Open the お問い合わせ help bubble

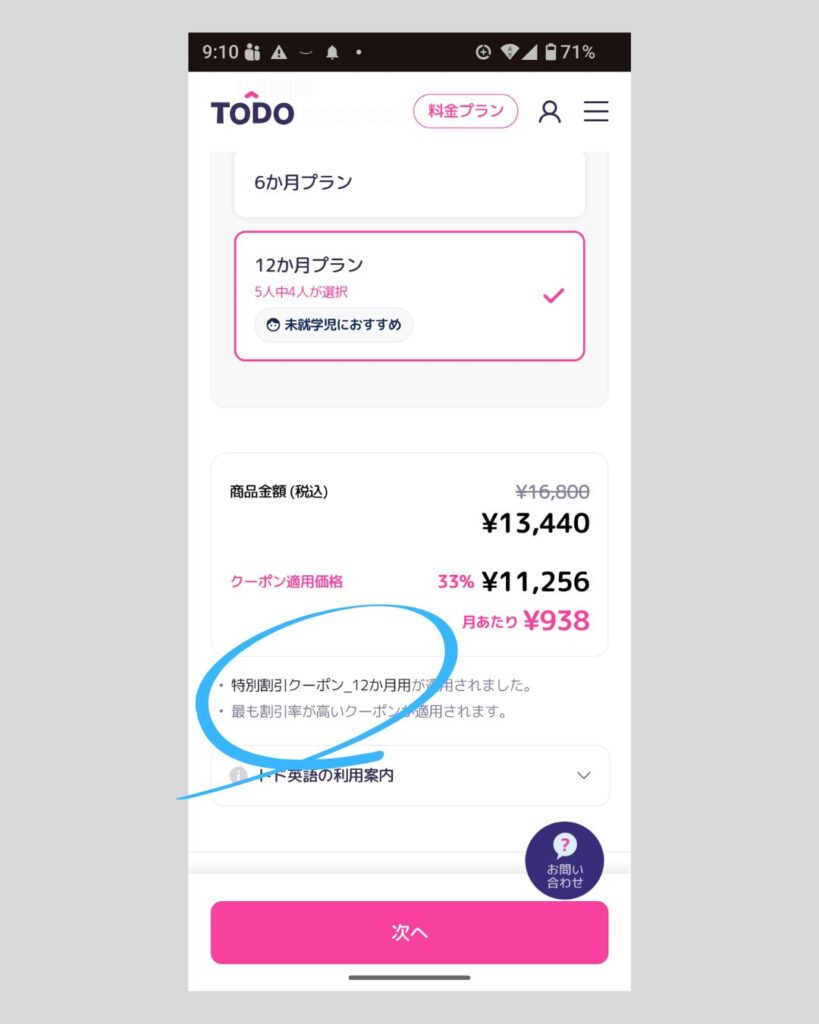[x=564, y=860]
